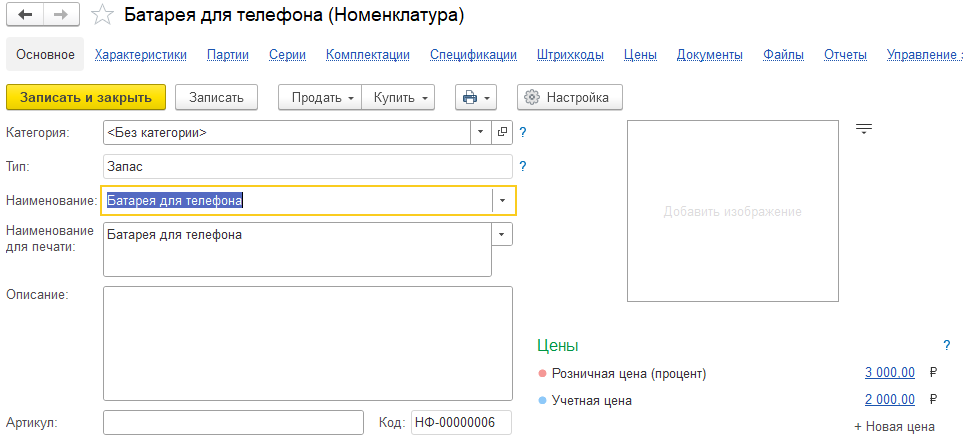The height and width of the screenshot is (441, 963).
Task: Click into the Артикул input field
Action: 233,423
